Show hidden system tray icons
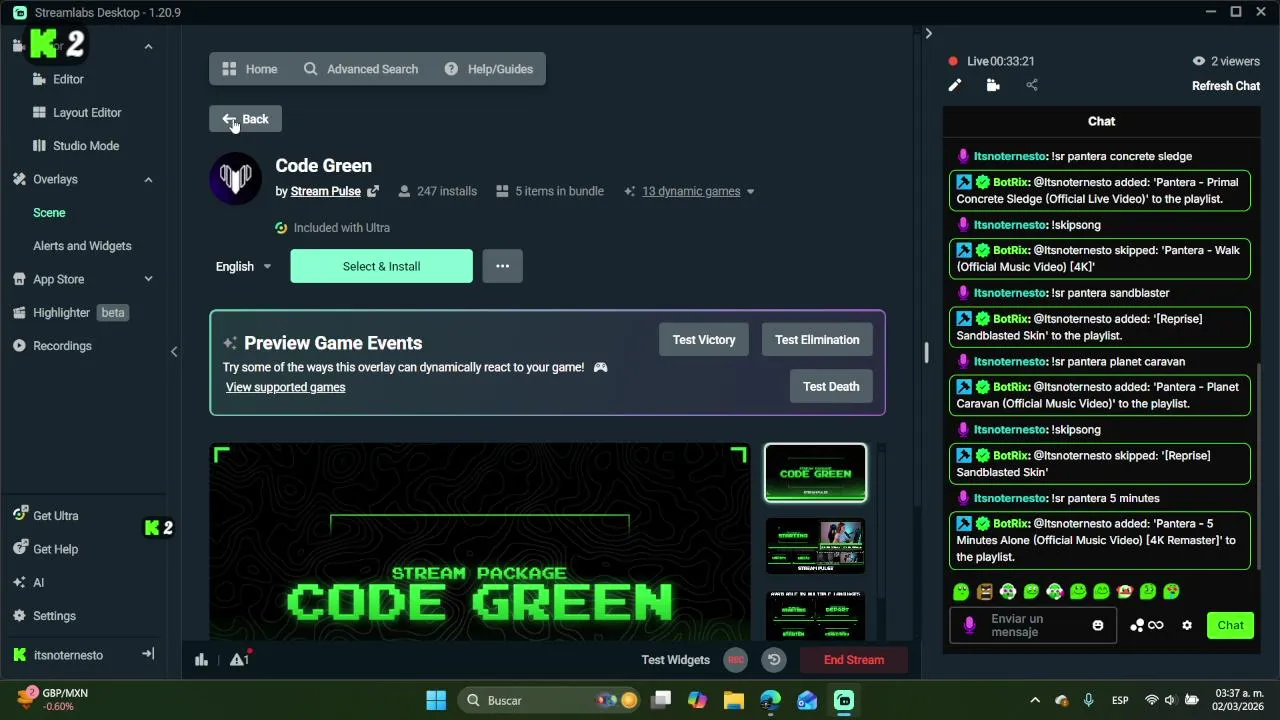Screen dimensions: 1280x720 point(1035,700)
